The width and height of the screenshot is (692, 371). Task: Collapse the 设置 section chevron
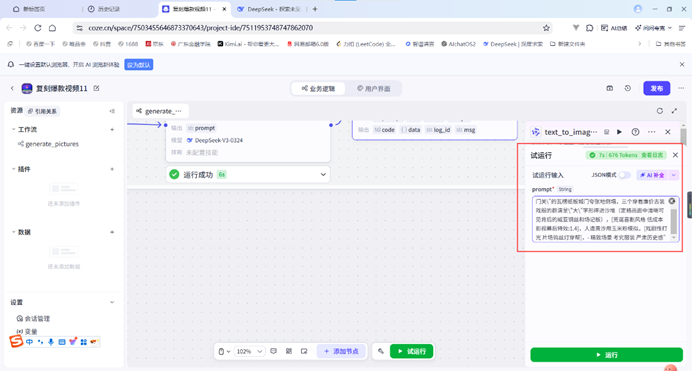[112, 302]
